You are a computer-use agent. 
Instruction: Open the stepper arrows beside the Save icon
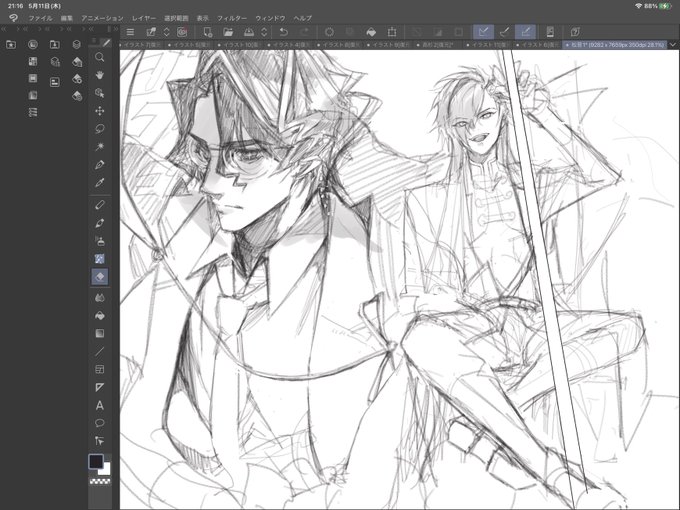pos(264,32)
